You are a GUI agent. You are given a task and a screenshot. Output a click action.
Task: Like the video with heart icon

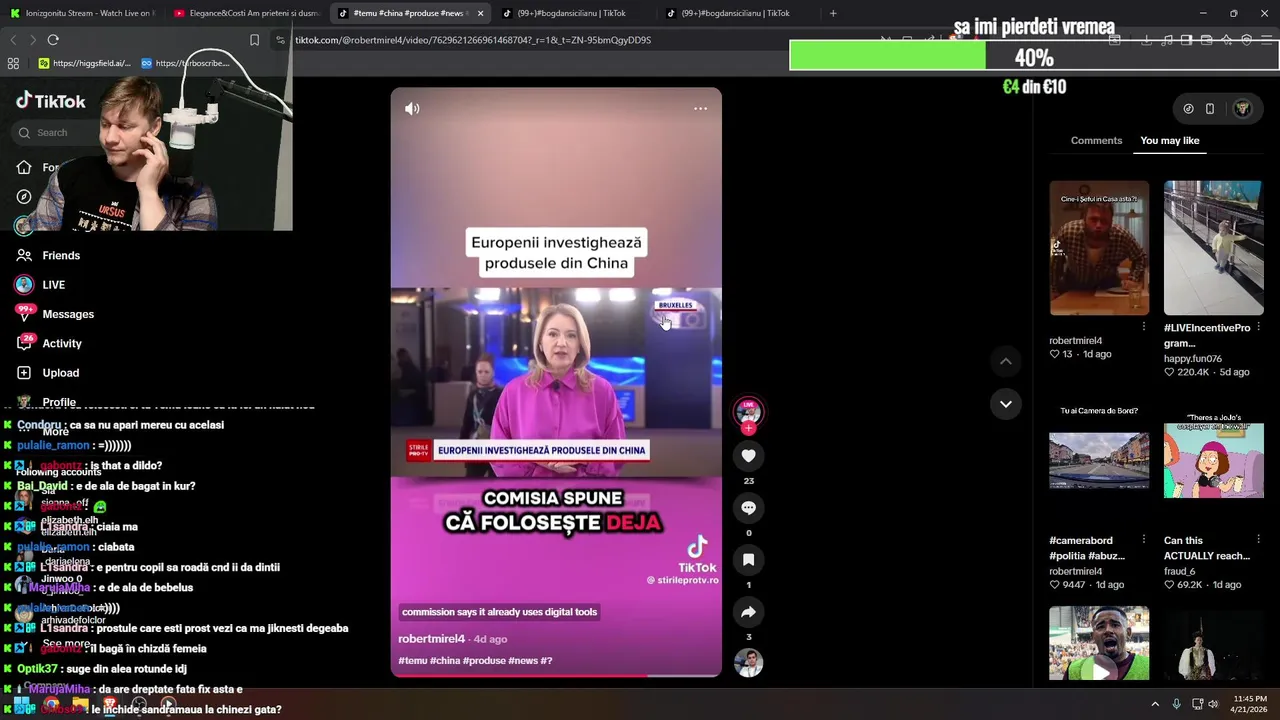(x=748, y=456)
